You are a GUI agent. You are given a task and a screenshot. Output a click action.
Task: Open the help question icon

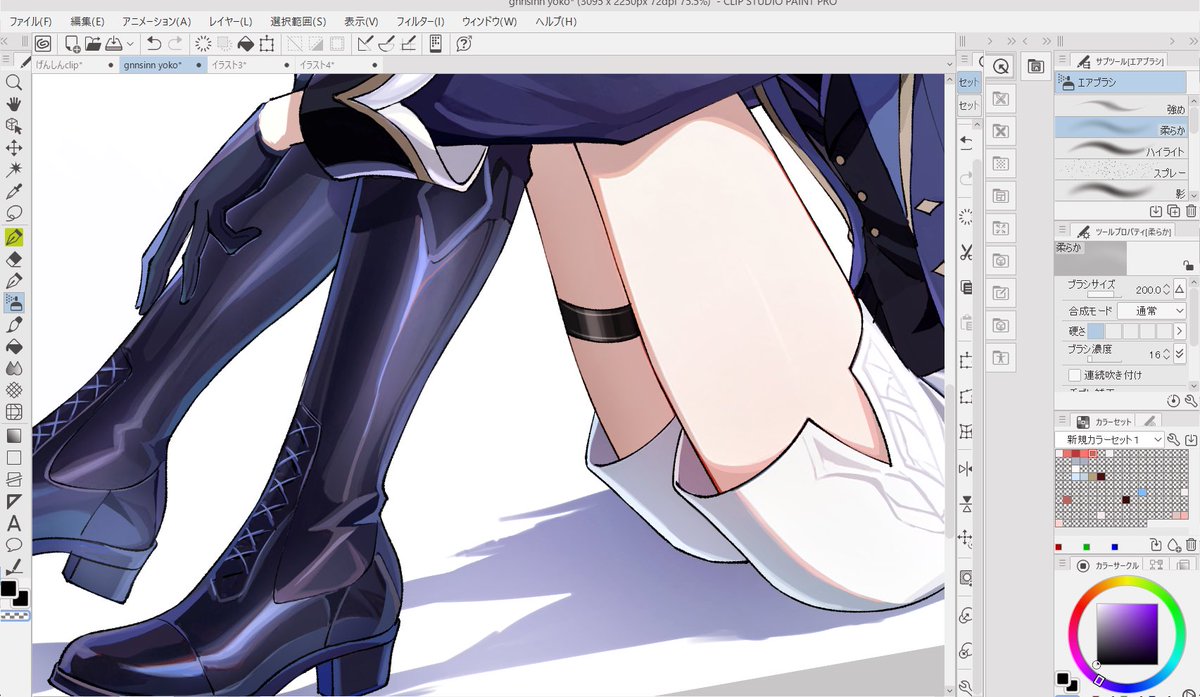[x=464, y=43]
